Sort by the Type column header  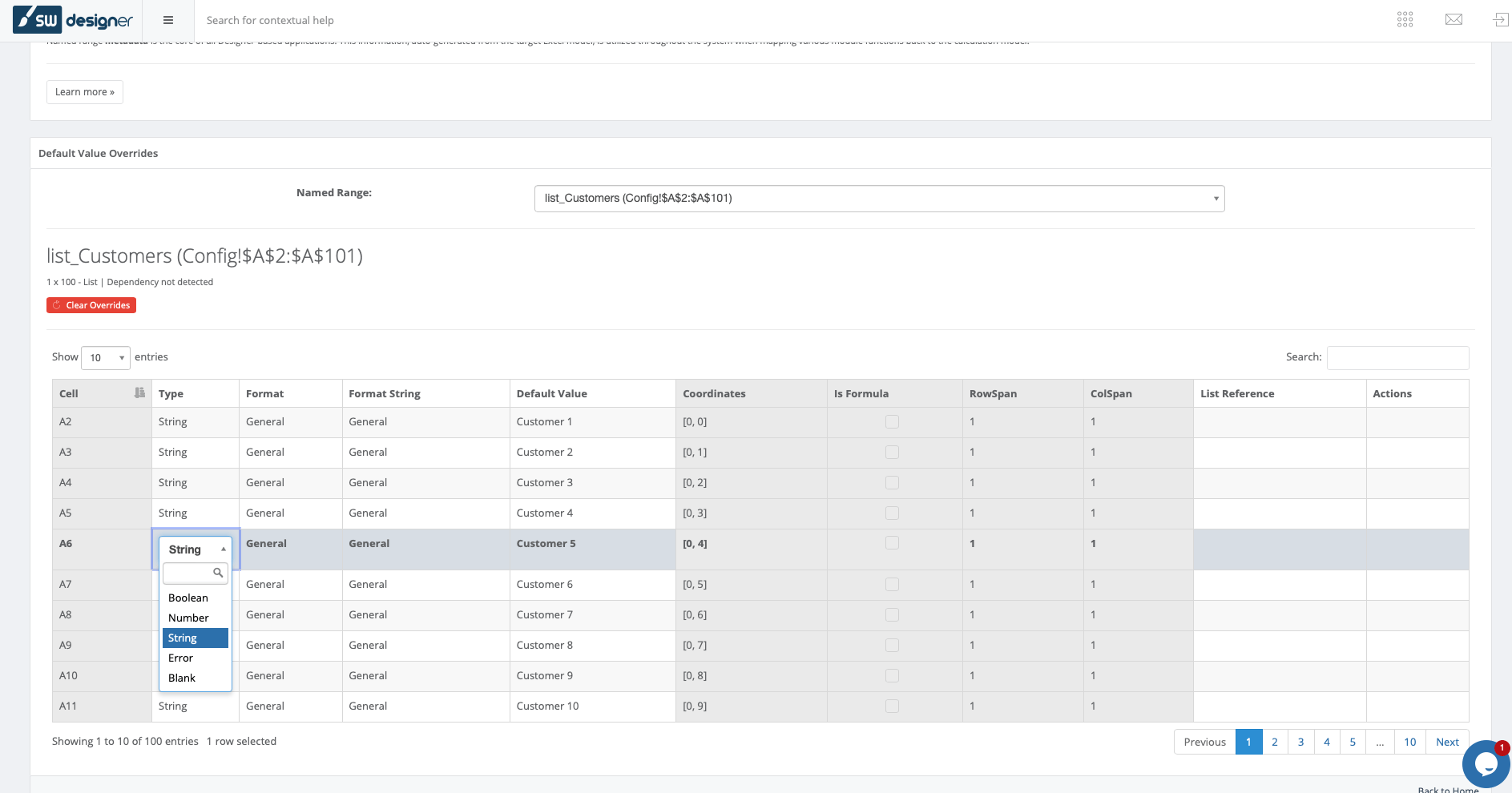coord(196,393)
